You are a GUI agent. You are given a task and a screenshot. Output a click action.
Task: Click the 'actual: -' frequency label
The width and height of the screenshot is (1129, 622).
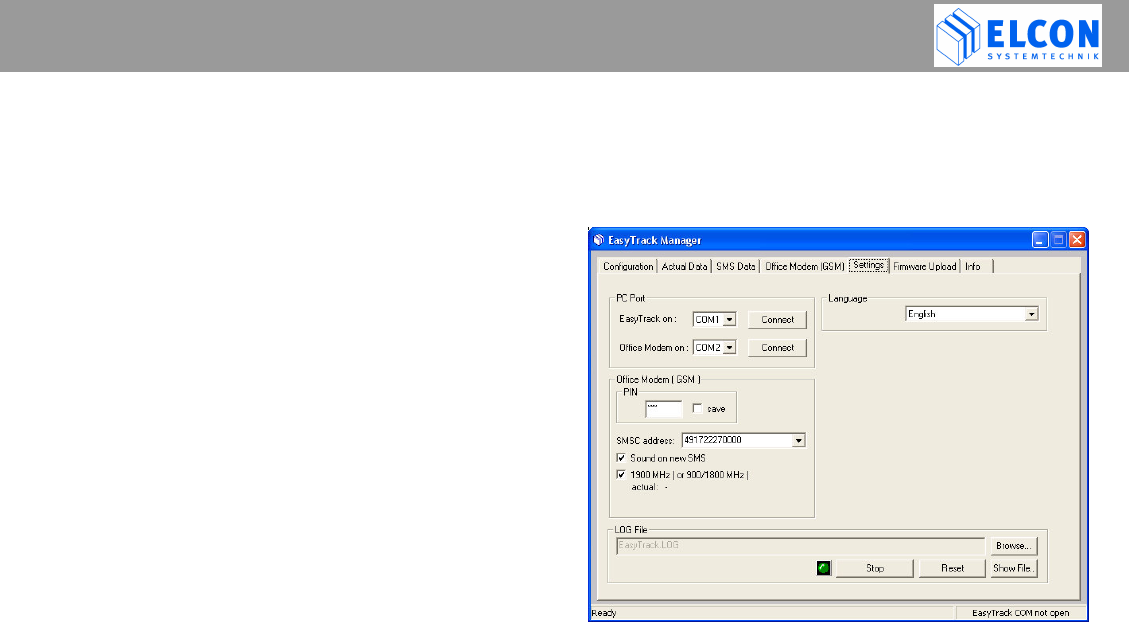click(649, 487)
